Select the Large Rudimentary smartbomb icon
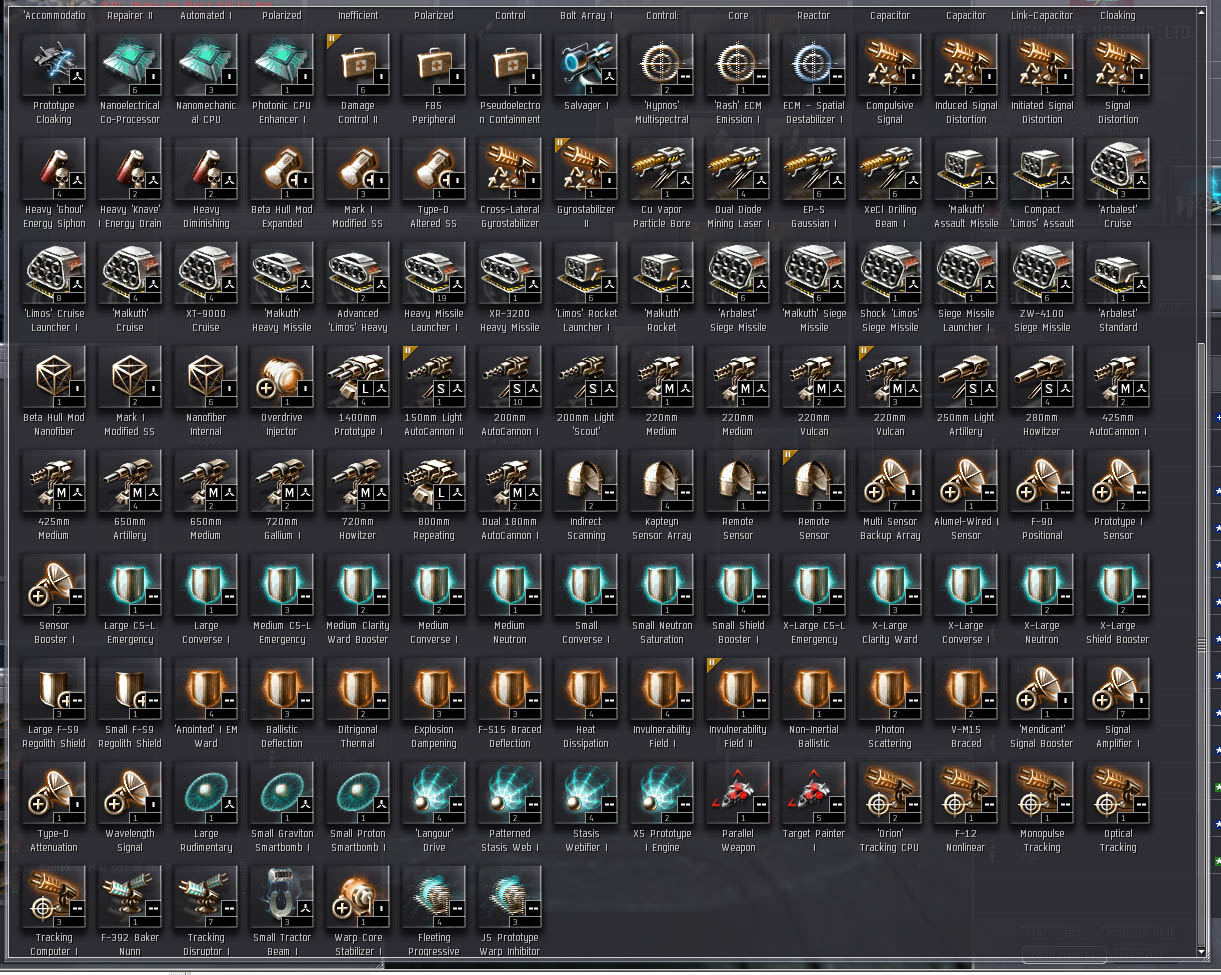1221x975 pixels. tap(206, 794)
